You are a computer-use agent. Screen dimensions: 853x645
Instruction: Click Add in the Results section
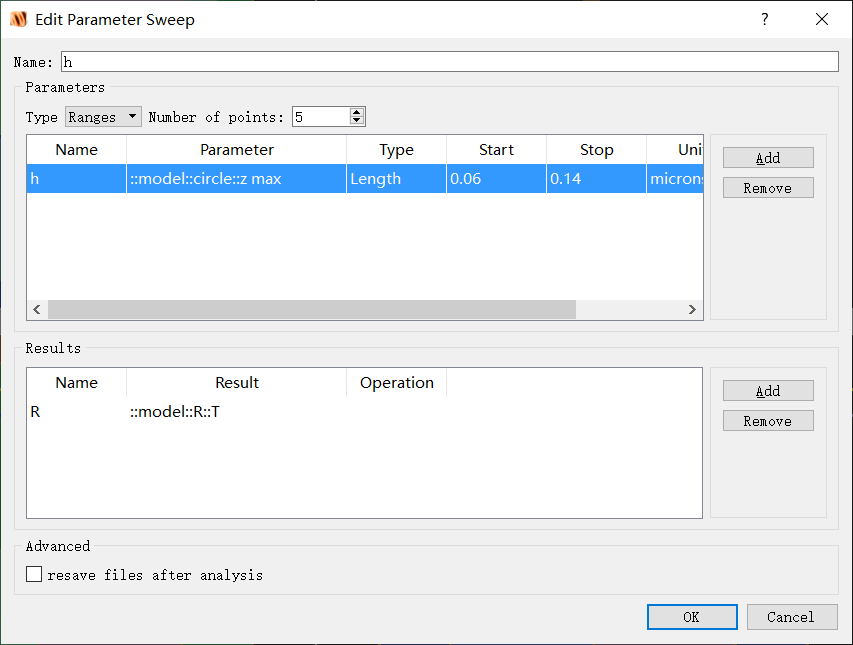[x=767, y=390]
